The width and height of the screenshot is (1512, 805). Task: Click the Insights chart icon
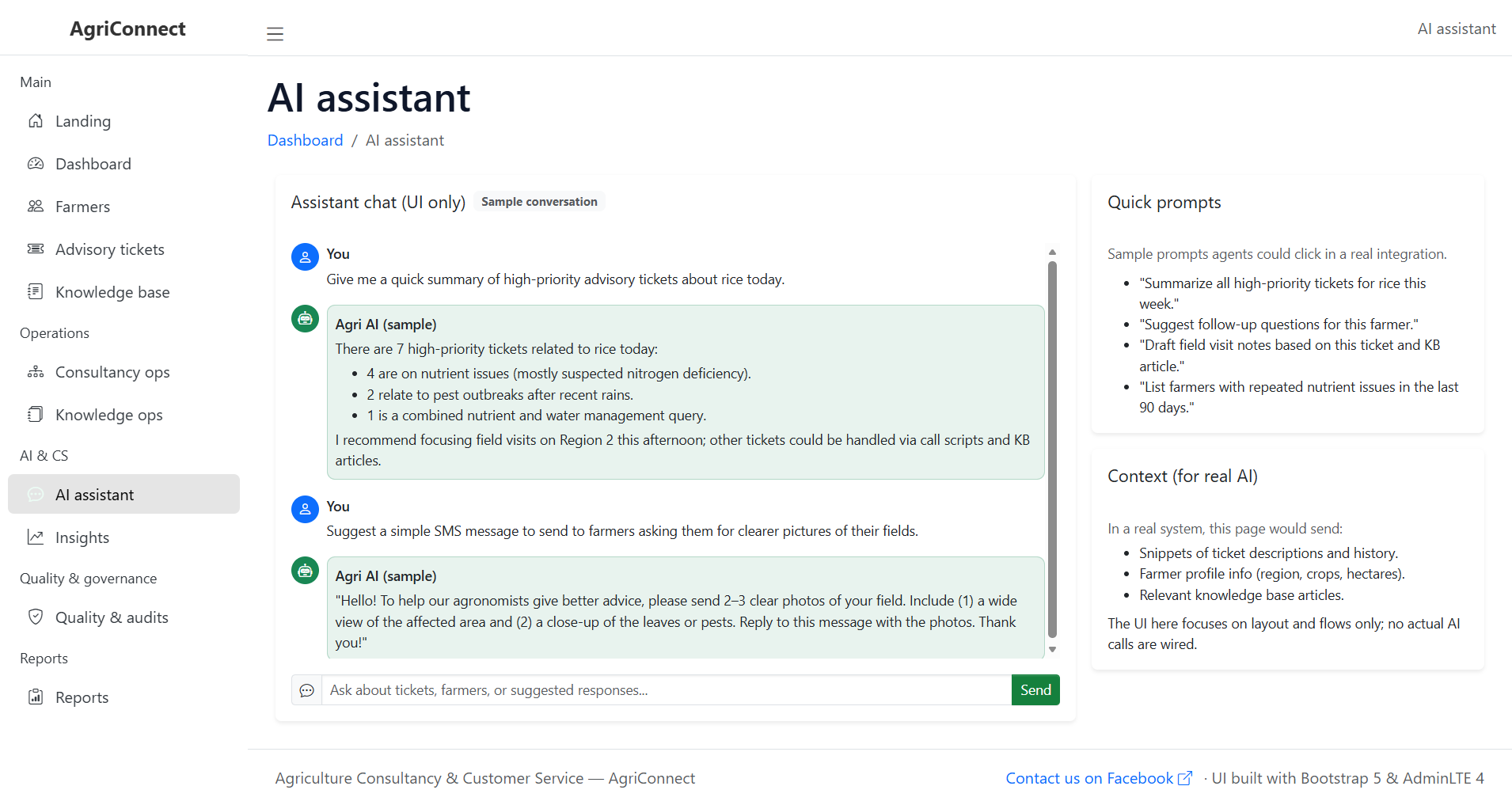click(x=36, y=537)
